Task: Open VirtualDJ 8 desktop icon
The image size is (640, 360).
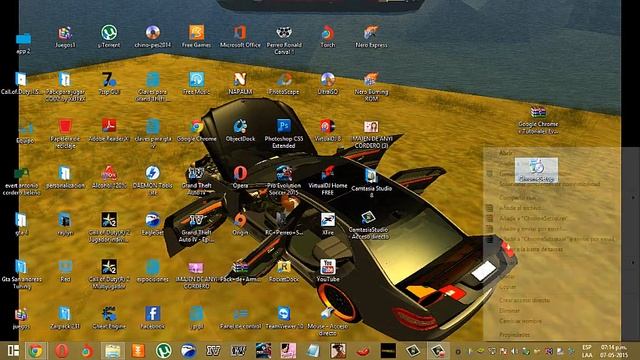Action: [327, 130]
